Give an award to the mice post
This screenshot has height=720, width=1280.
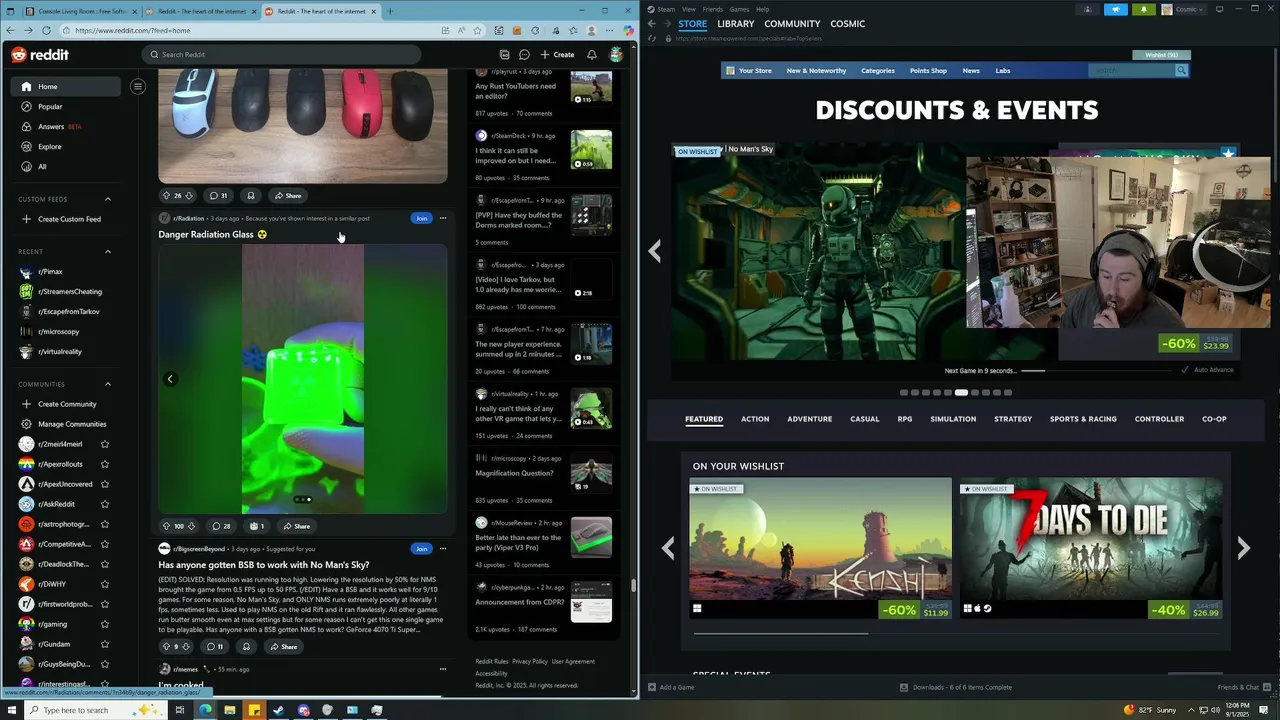(250, 196)
